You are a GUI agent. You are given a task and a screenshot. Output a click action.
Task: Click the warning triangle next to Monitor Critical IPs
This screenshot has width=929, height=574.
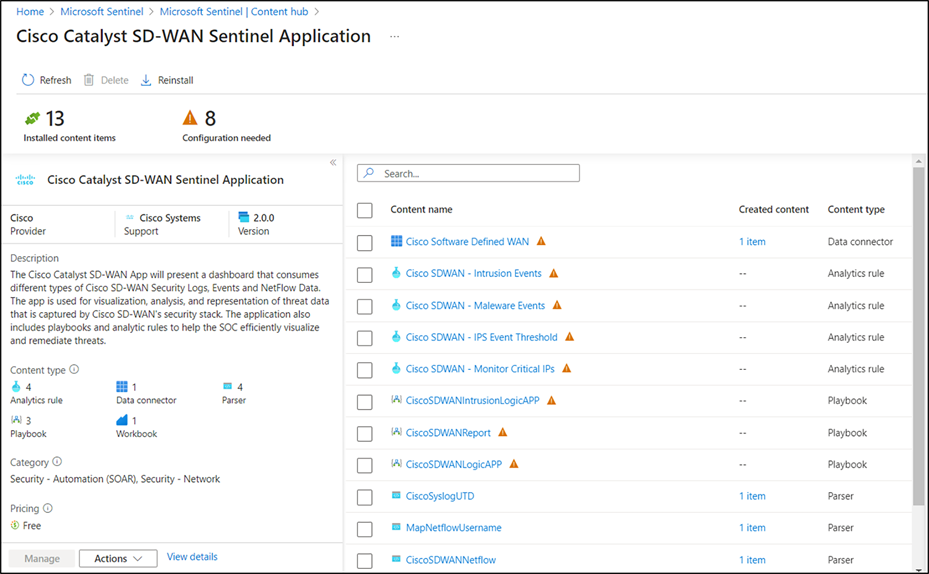point(566,368)
